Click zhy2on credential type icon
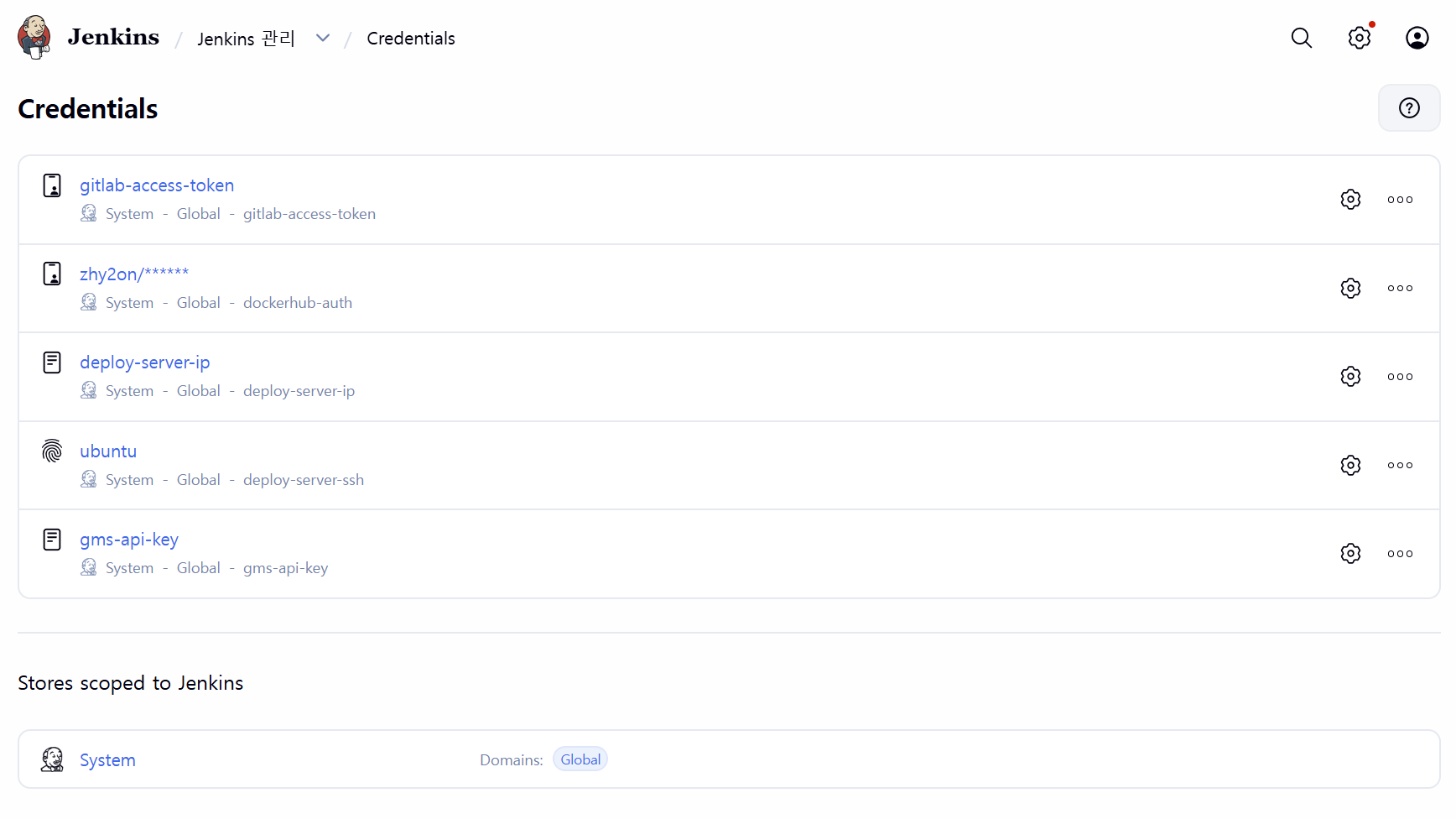Image resolution: width=1456 pixels, height=819 pixels. [x=52, y=274]
